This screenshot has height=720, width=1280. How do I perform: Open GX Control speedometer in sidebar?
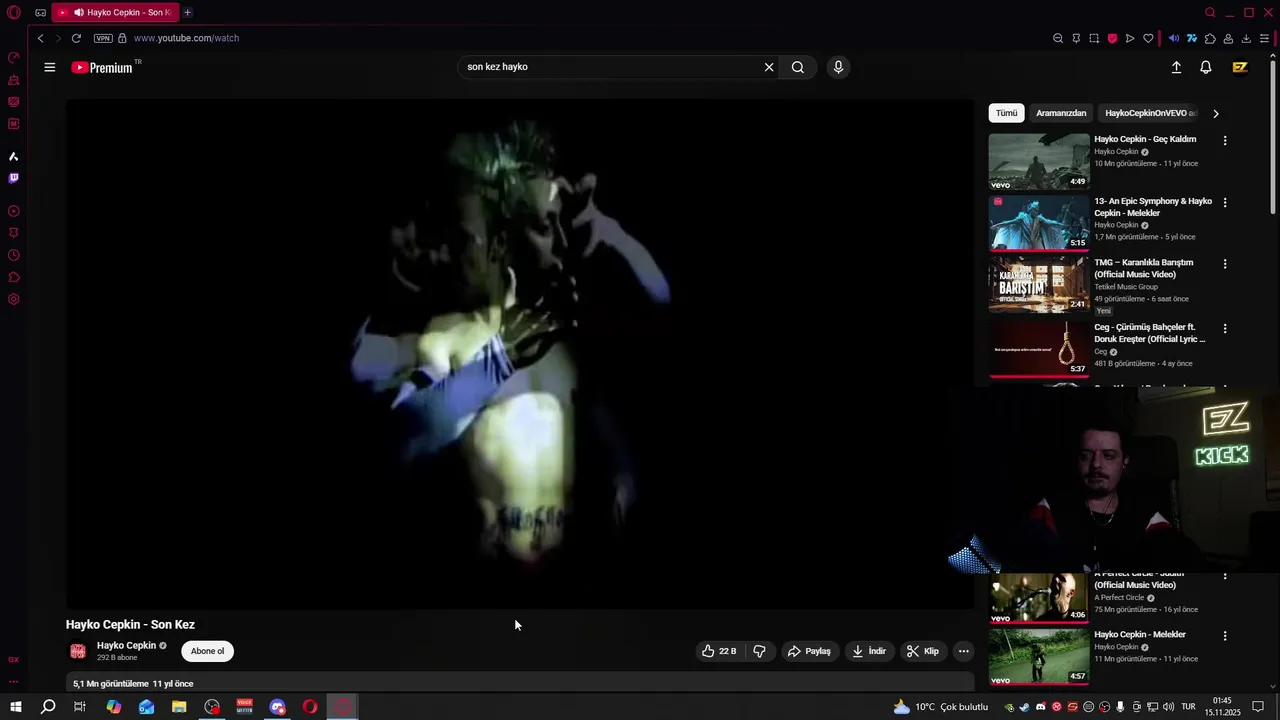pyautogui.click(x=14, y=57)
